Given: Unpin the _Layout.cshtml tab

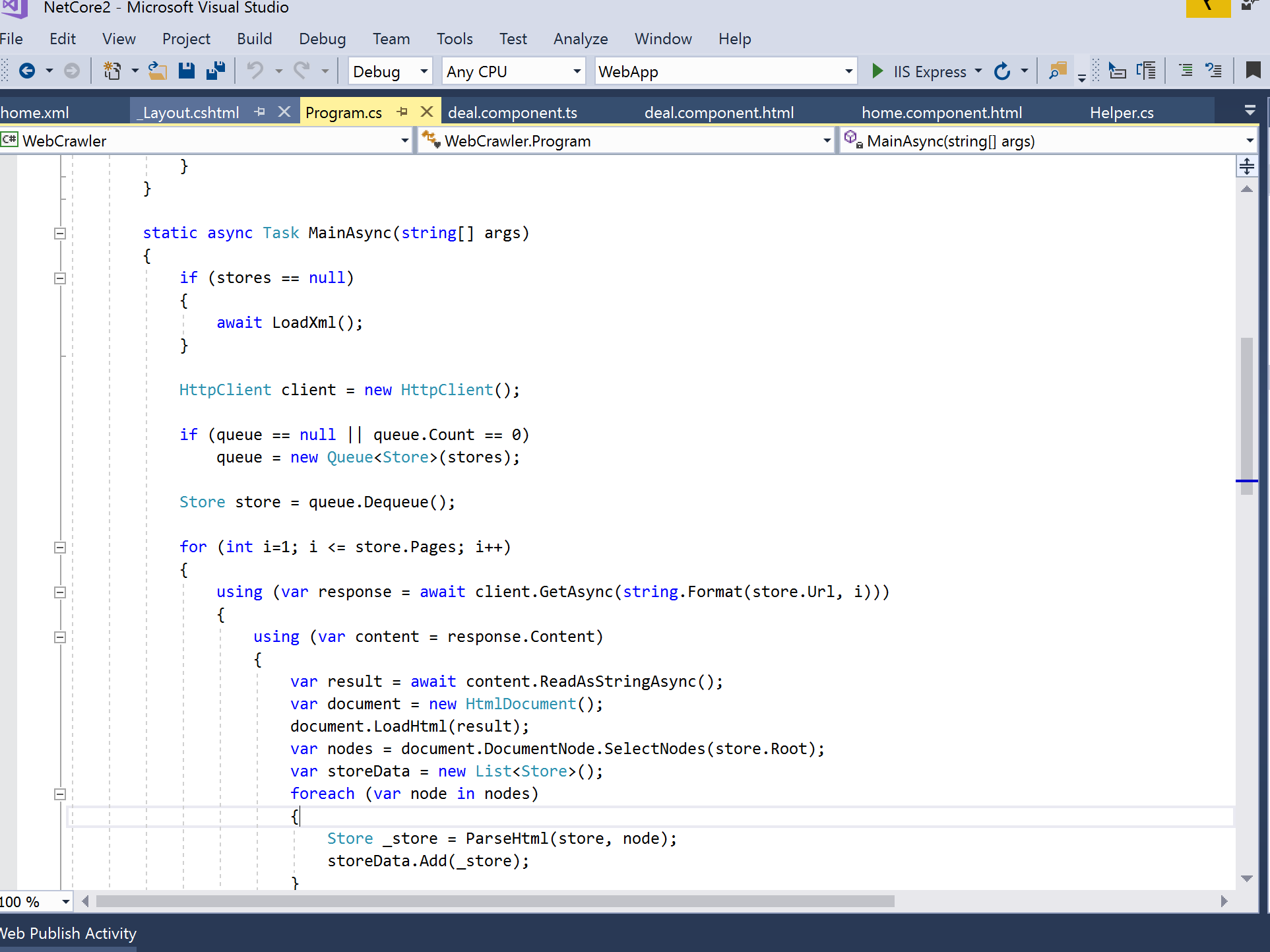Looking at the screenshot, I should 259,111.
